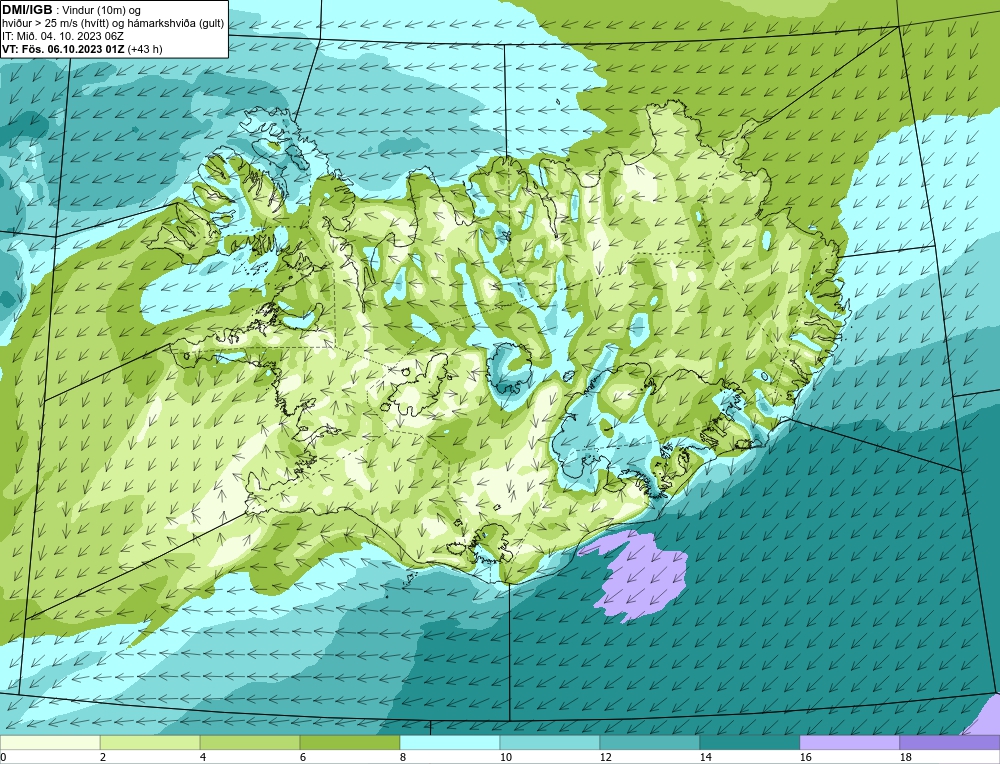Click the "VT: Fös. 06.10.2023 01Z" valid time
This screenshot has width=1000, height=764.
click(x=63, y=49)
